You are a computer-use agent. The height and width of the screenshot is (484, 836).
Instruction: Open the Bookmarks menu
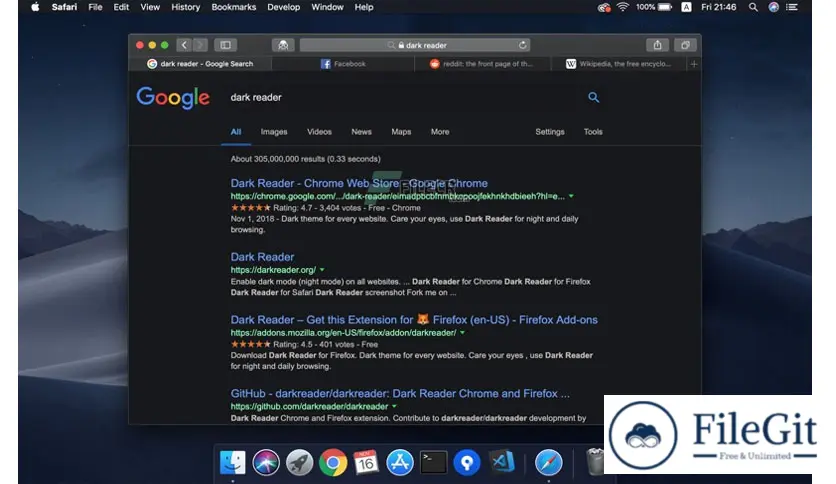[x=234, y=7]
